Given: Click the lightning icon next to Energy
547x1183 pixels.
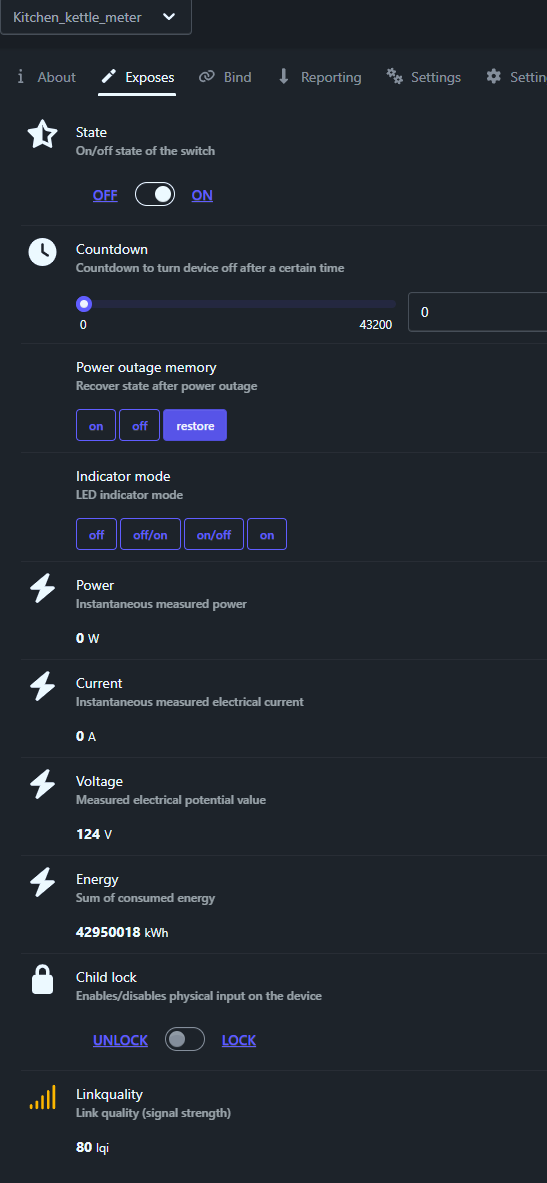Looking at the screenshot, I should point(42,882).
